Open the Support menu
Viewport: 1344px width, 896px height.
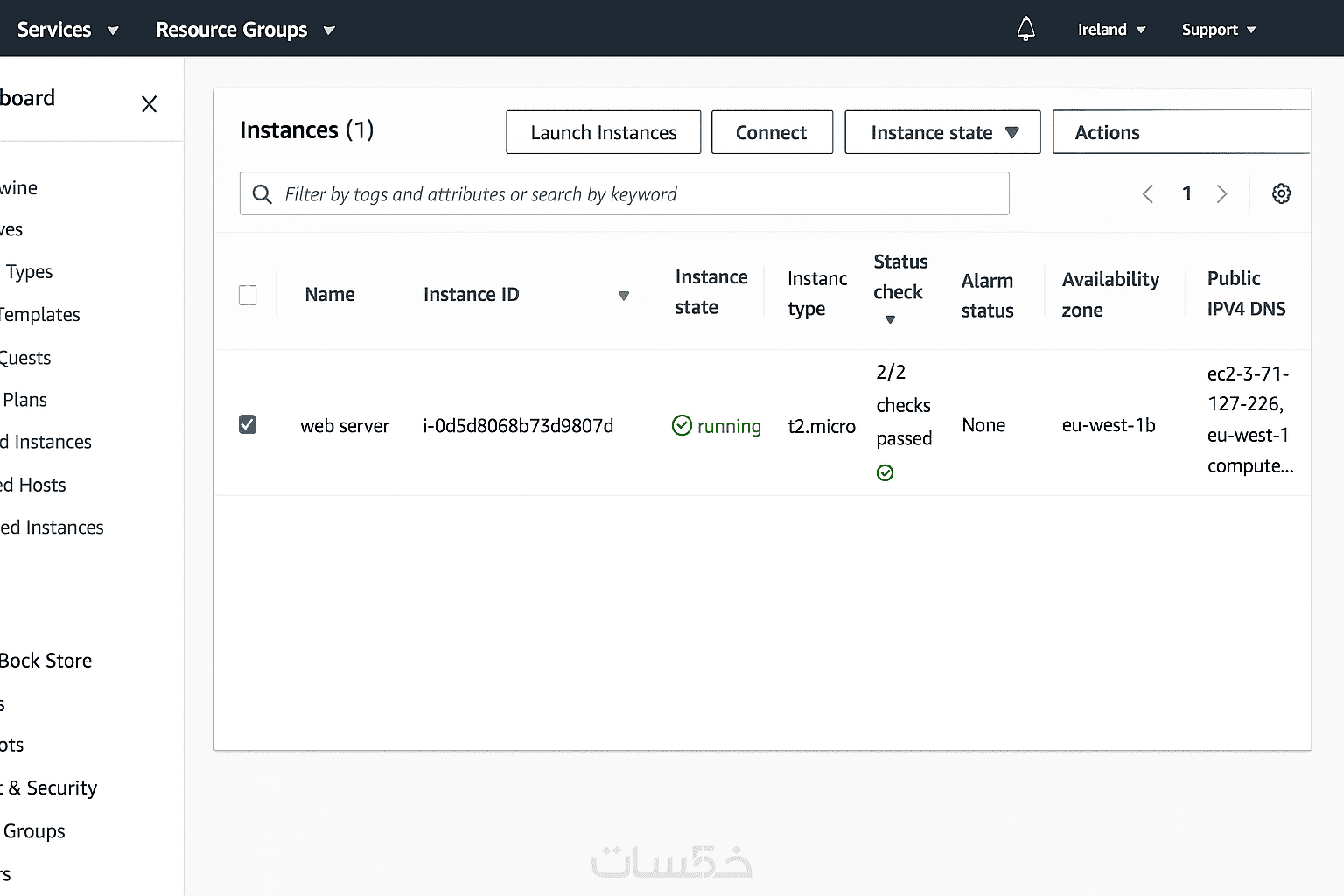click(x=1218, y=30)
